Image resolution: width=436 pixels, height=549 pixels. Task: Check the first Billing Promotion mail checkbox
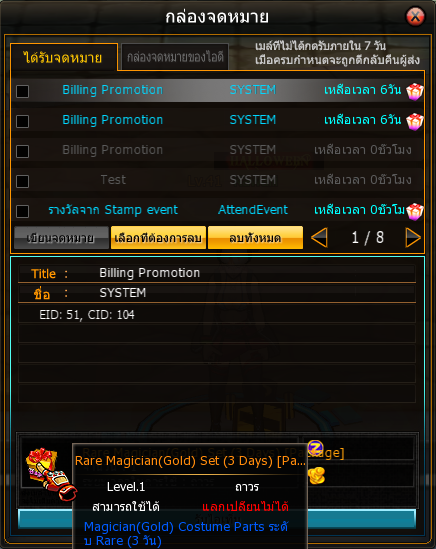point(22,91)
